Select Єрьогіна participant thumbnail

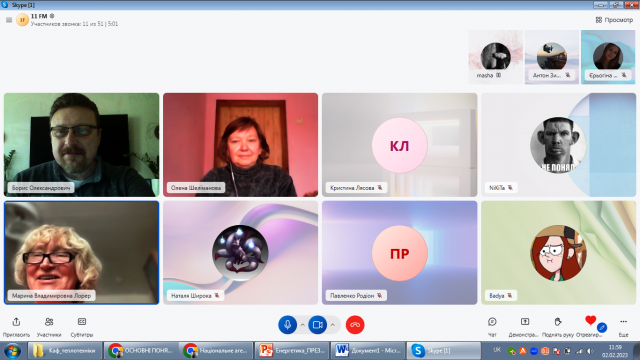608,57
